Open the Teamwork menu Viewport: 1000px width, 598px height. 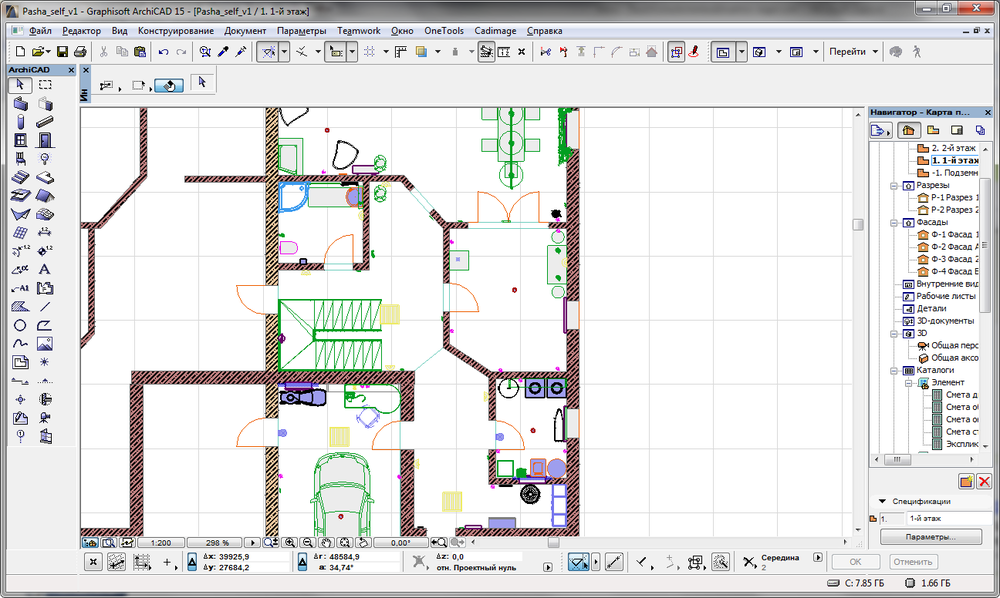coord(358,31)
